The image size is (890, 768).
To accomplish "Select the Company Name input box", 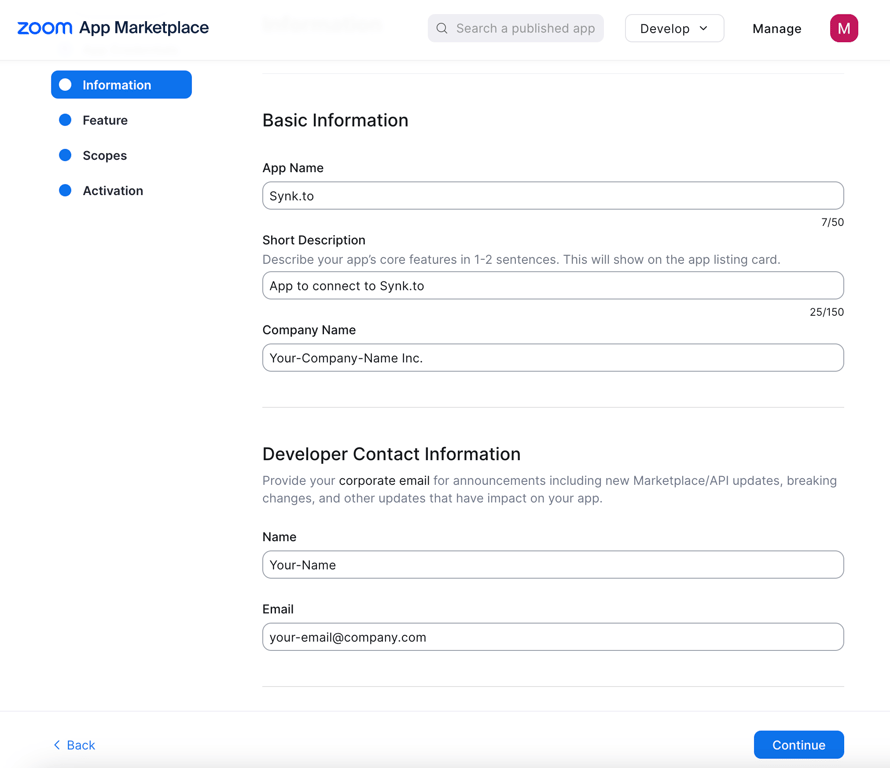I will [552, 358].
